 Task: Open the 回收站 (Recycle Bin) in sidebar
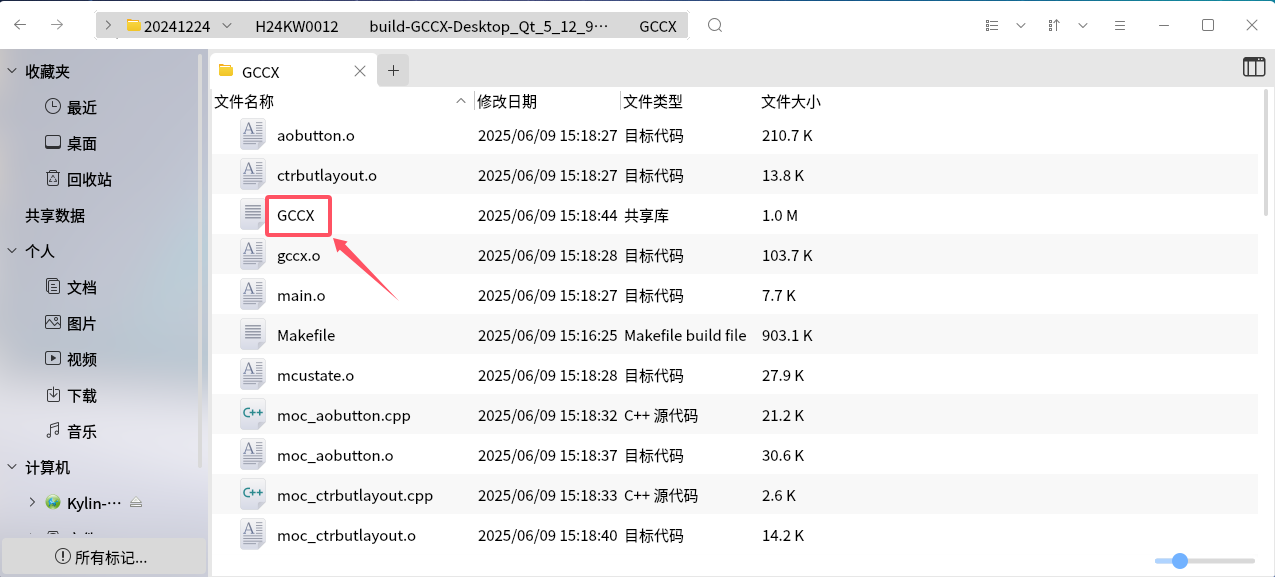[x=62, y=179]
